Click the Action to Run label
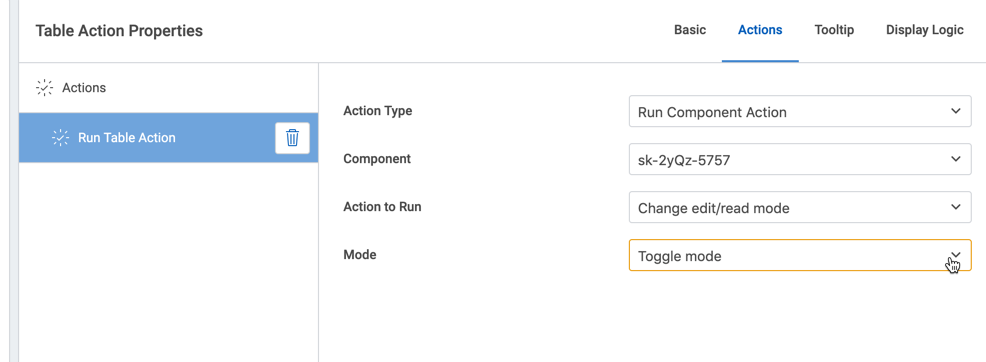This screenshot has height=362, width=986. pyautogui.click(x=382, y=206)
